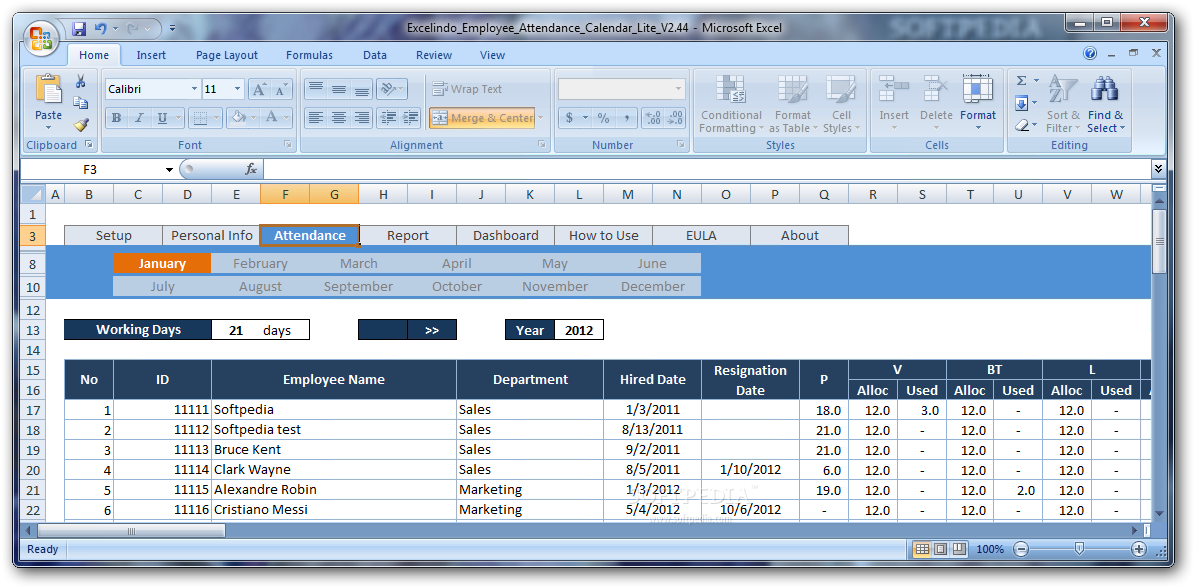This screenshot has width=1195, height=588.
Task: Open Format as Table gallery
Action: tap(793, 104)
